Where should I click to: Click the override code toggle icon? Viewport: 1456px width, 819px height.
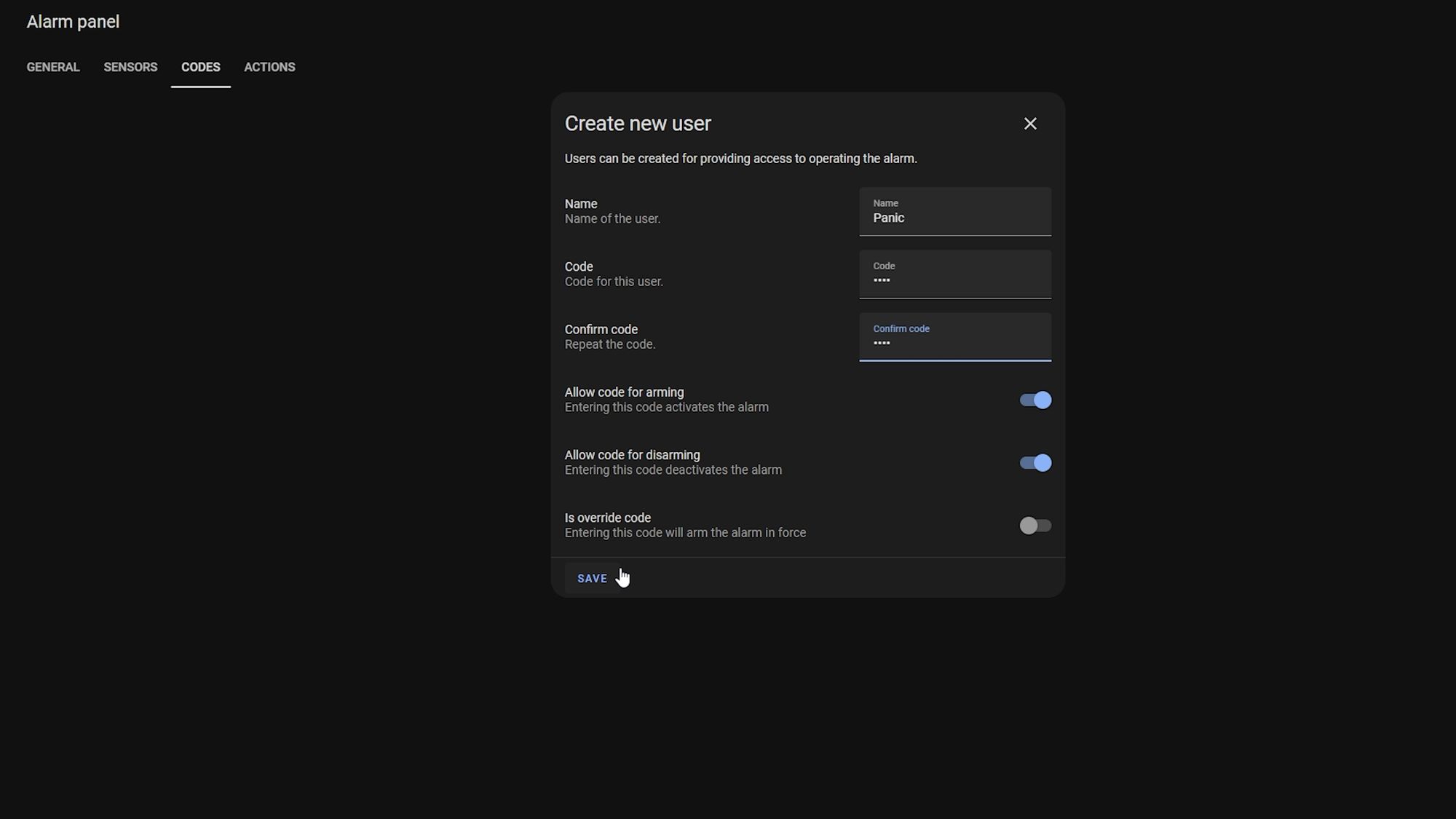(x=1034, y=525)
